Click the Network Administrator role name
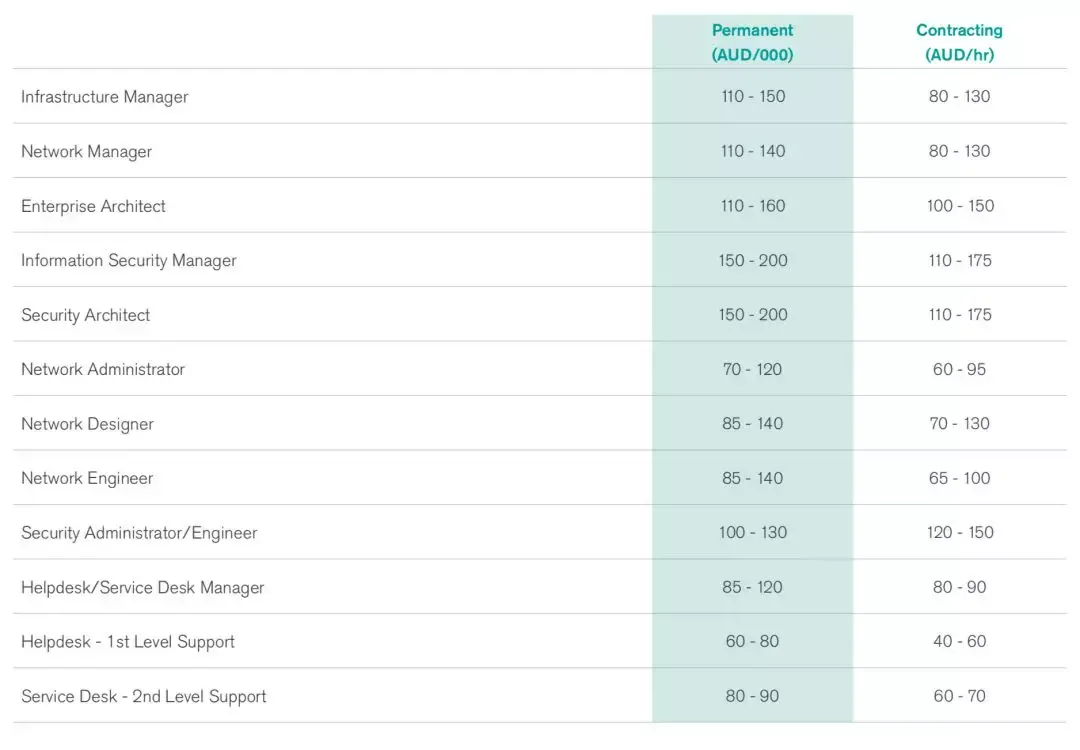The height and width of the screenshot is (750, 1080). pyautogui.click(x=103, y=369)
